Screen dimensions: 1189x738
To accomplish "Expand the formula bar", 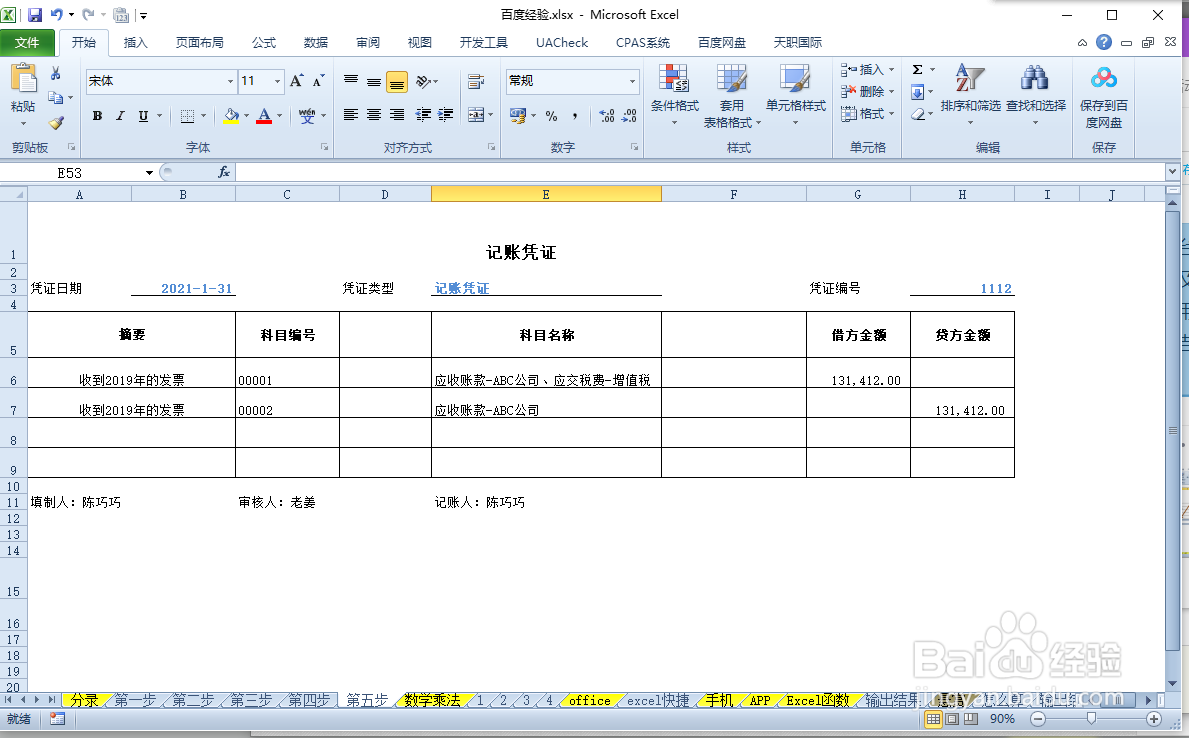I will point(1172,172).
